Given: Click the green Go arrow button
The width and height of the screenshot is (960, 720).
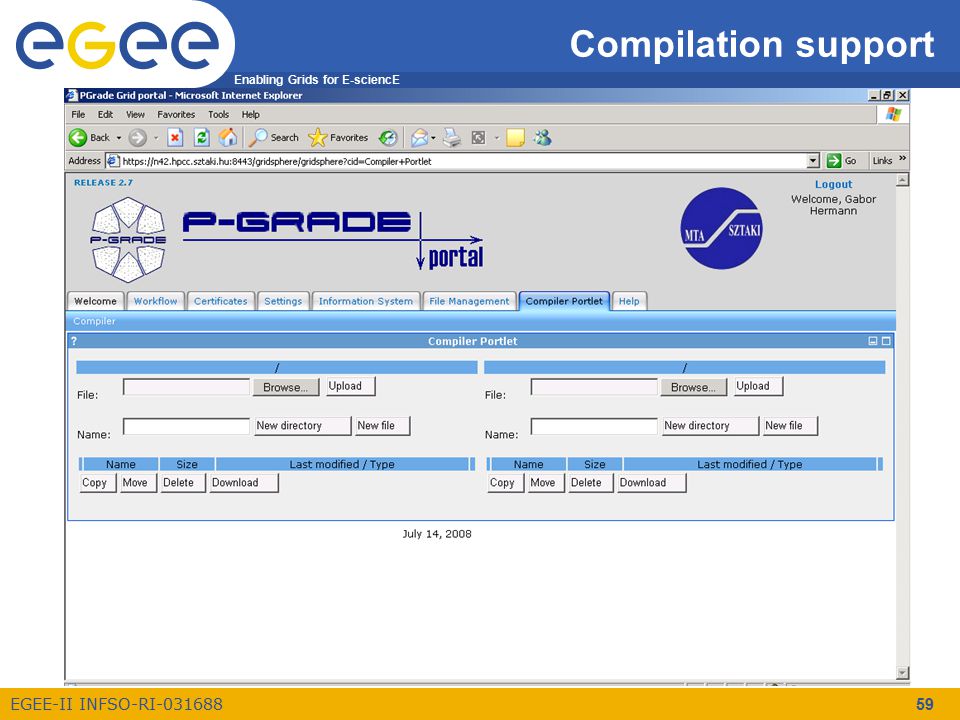Looking at the screenshot, I should [x=834, y=161].
